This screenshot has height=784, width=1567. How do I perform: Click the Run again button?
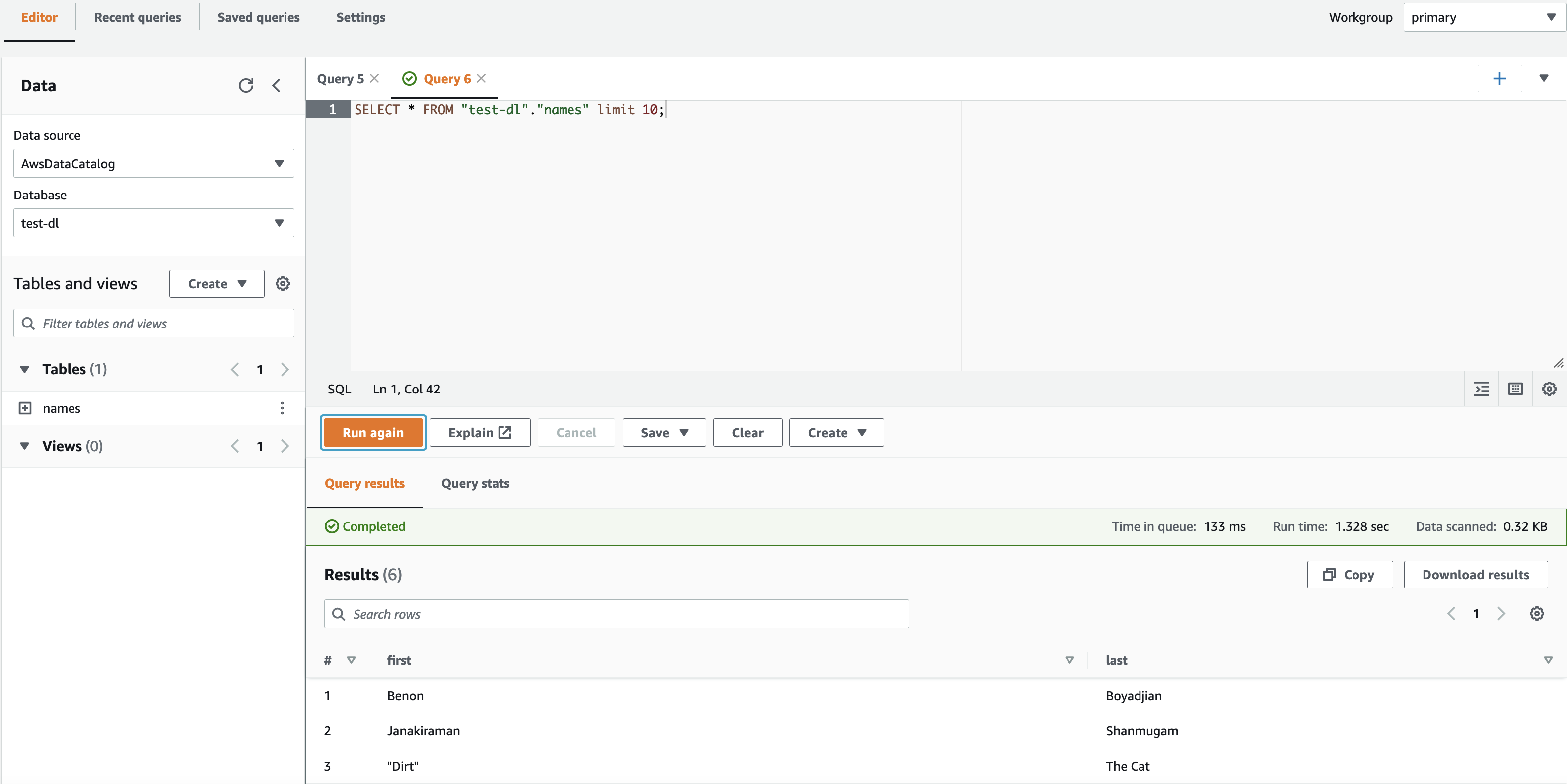pos(373,433)
